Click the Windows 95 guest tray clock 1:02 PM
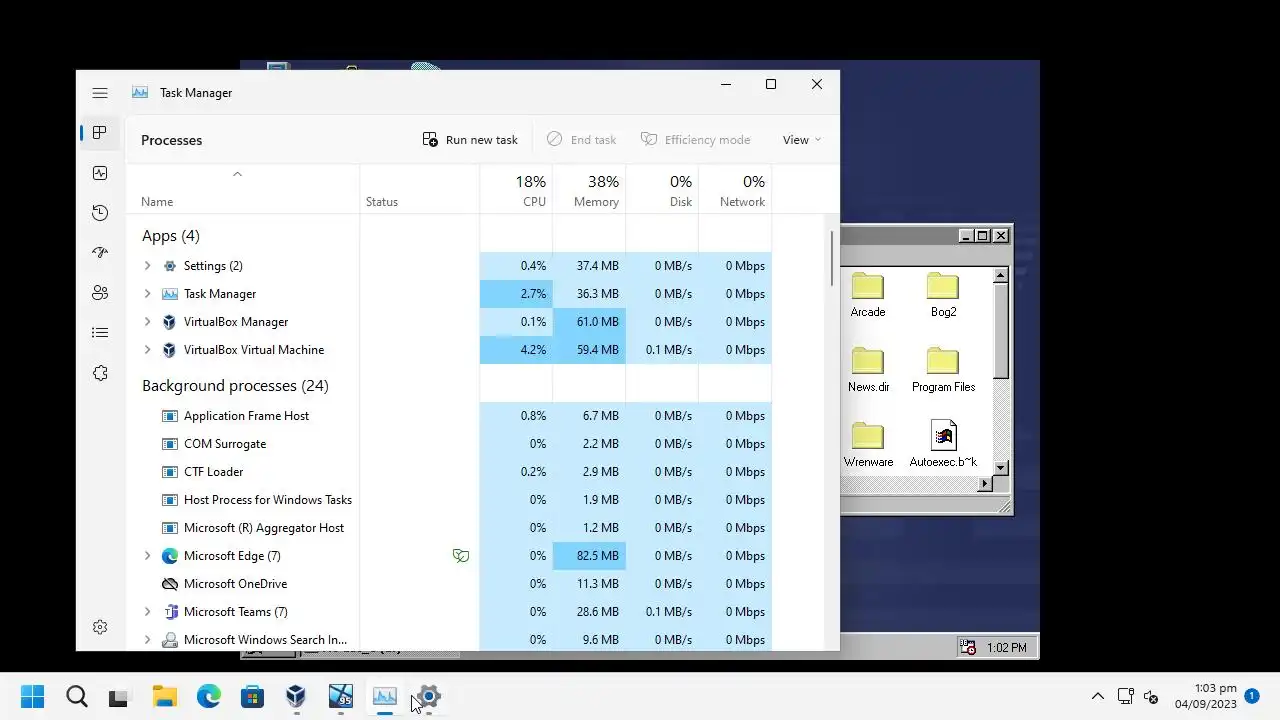Viewport: 1280px width, 720px height. 1006,647
